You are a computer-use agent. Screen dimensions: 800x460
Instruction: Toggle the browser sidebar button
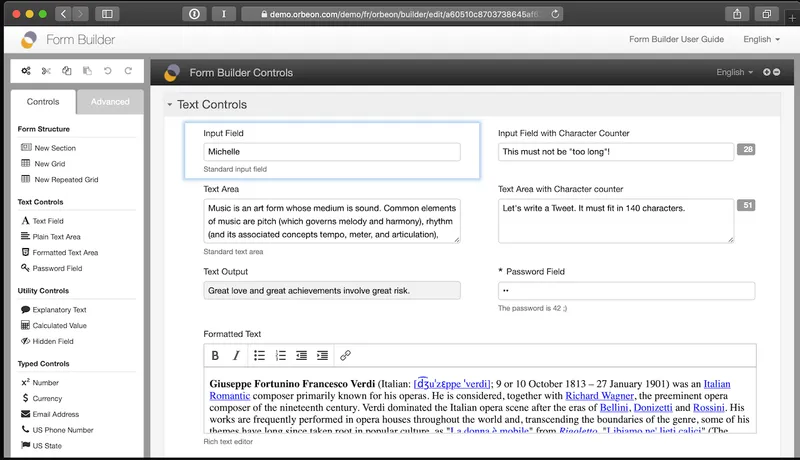tap(107, 14)
